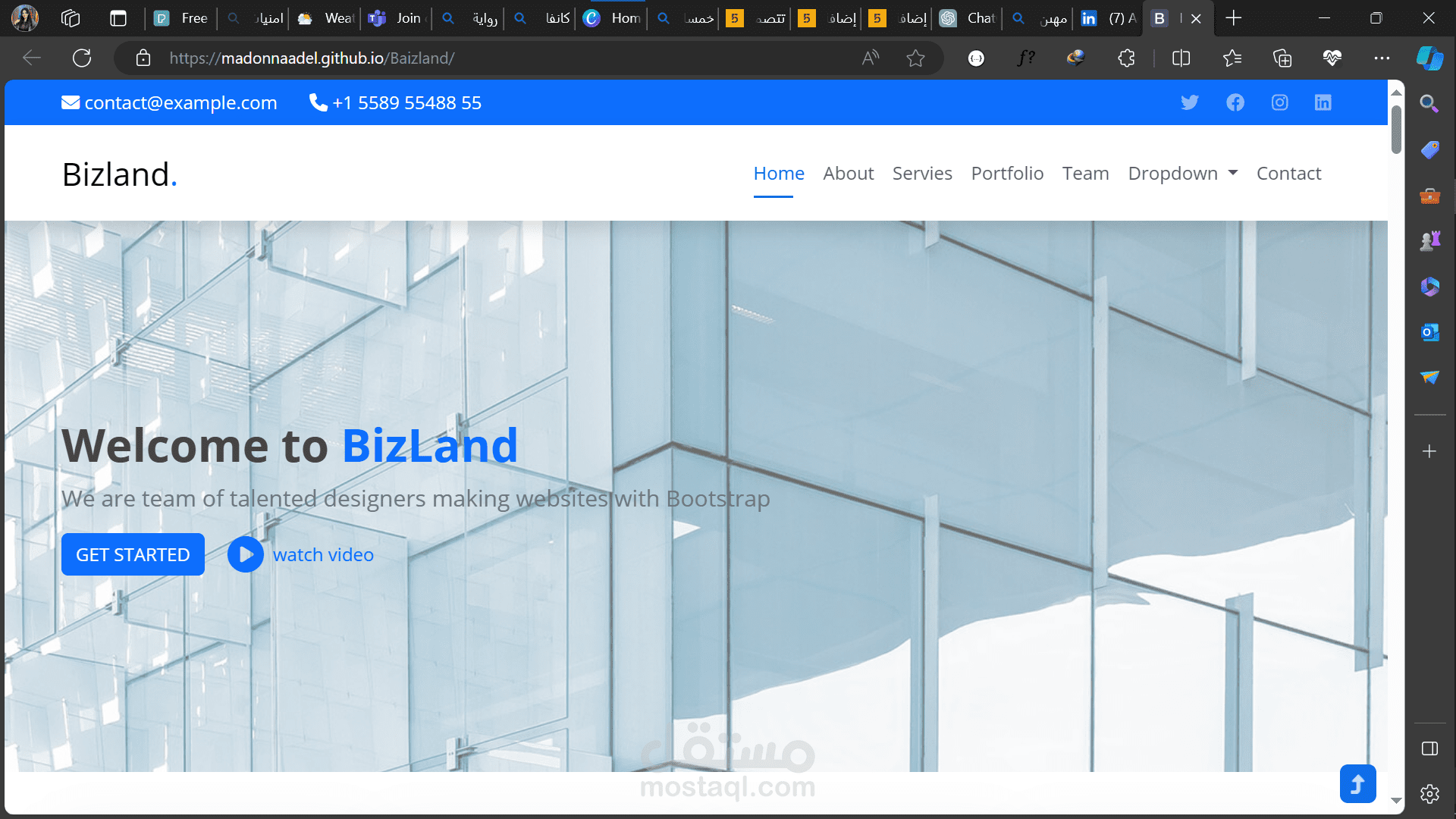Screen dimensions: 1456x819
Task: Toggle split screen view icon
Action: pyautogui.click(x=1181, y=58)
